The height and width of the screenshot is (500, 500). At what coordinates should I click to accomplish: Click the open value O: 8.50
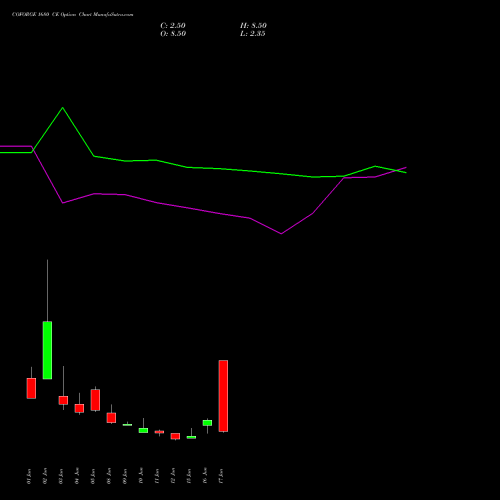pyautogui.click(x=173, y=34)
